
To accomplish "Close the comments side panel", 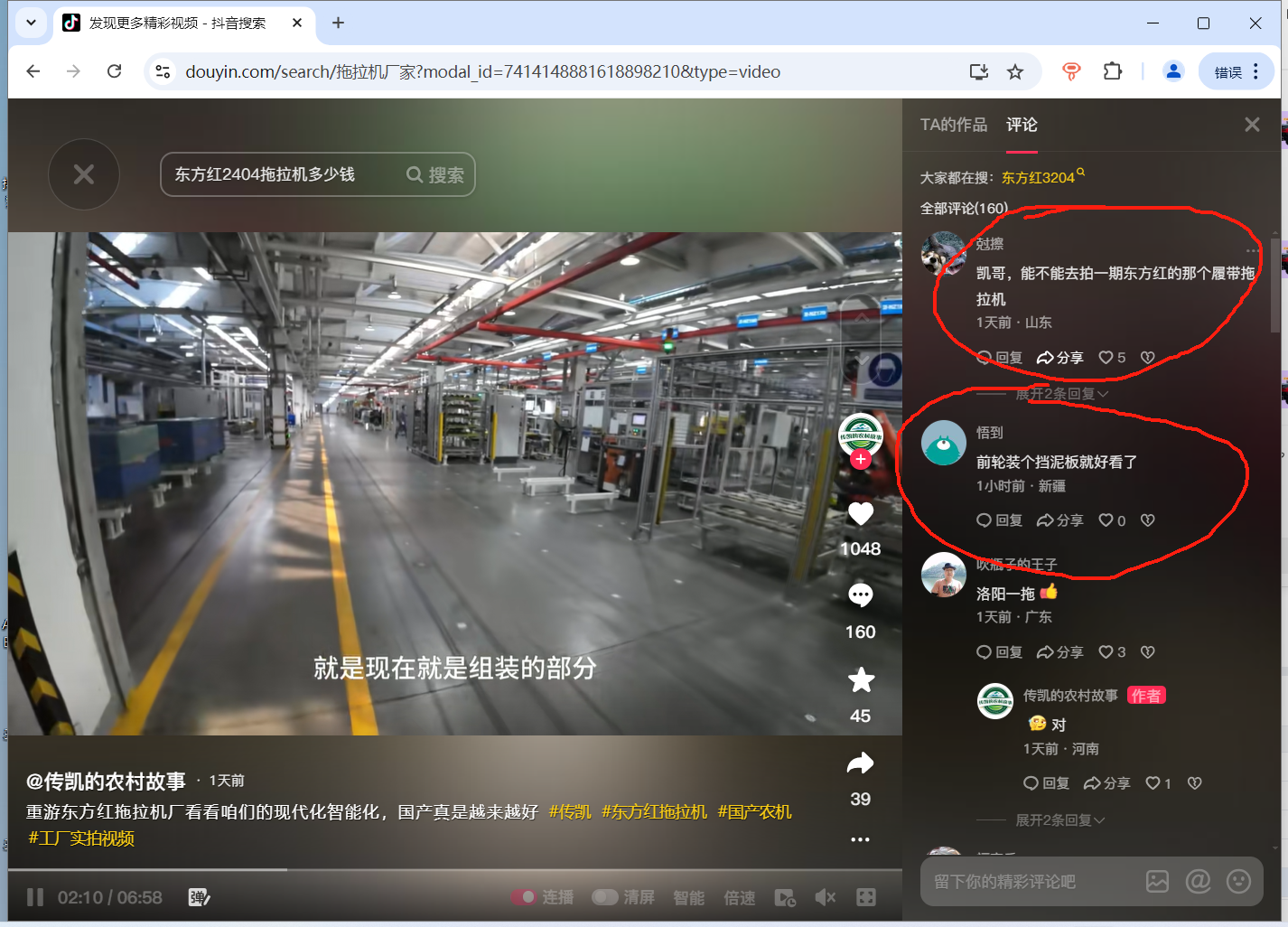I will tap(1252, 125).
